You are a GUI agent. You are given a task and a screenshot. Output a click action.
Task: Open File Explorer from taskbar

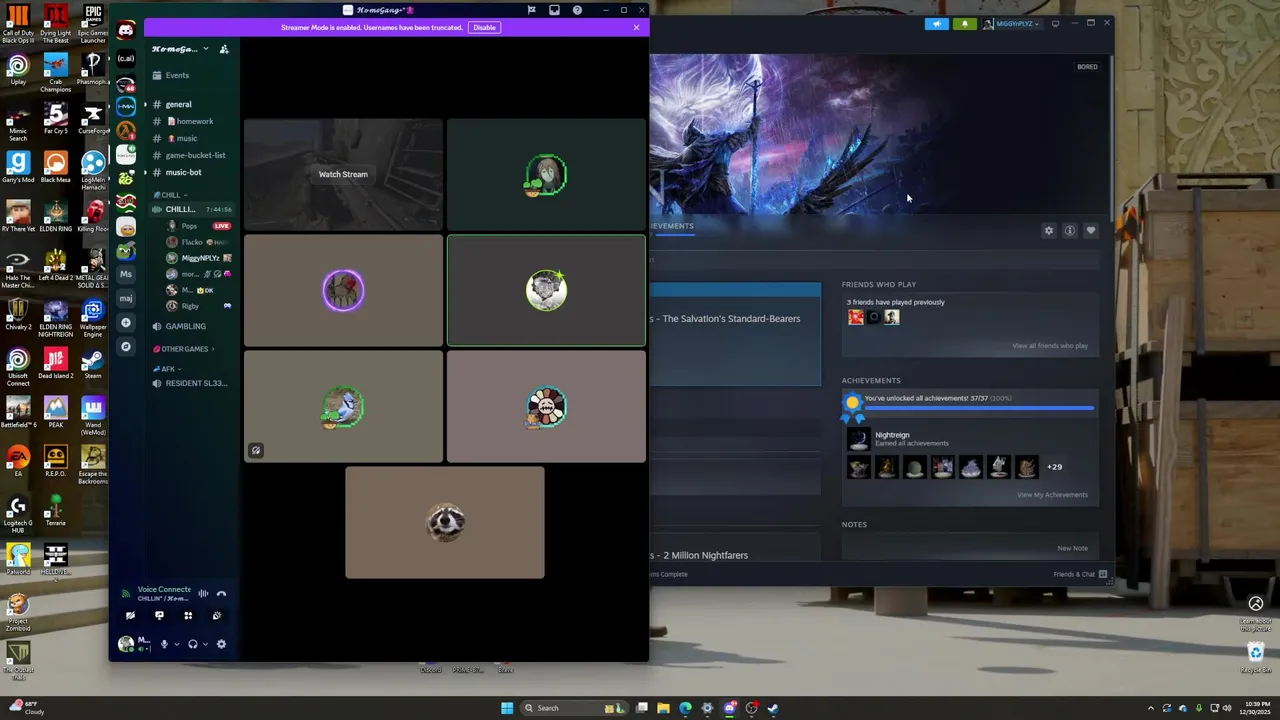[663, 708]
